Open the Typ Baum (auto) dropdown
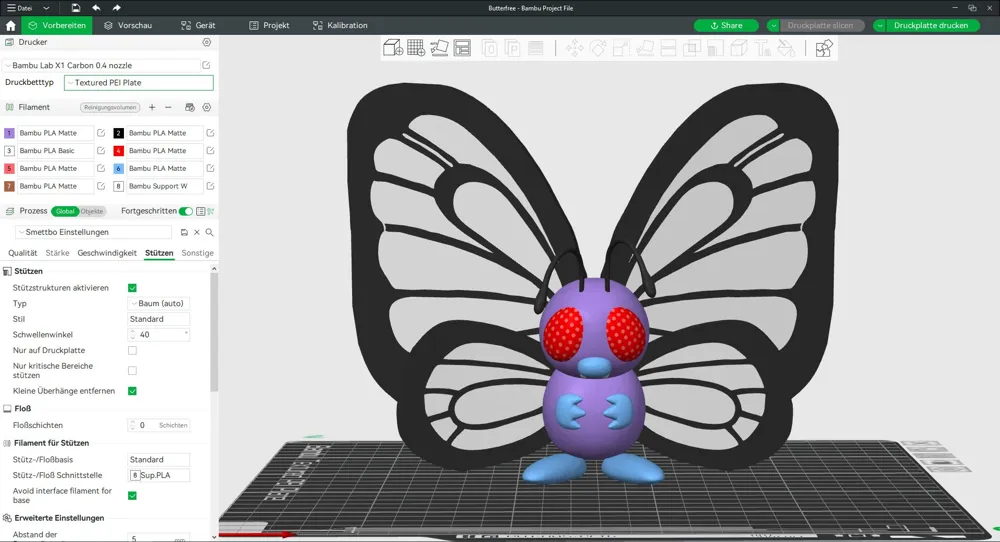The width and height of the screenshot is (1000, 542). (159, 304)
